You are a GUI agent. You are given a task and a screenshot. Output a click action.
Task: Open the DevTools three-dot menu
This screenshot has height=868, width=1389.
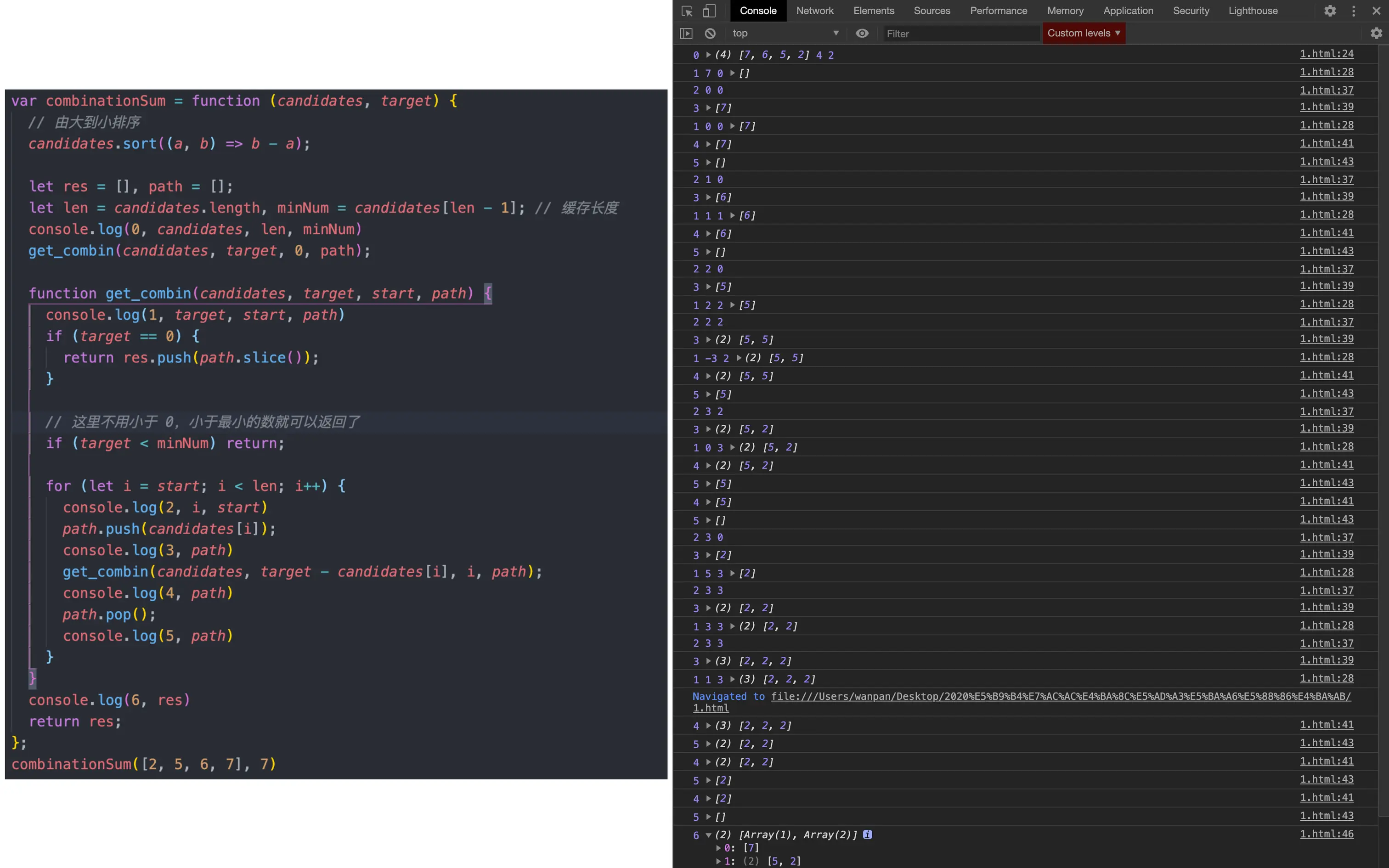(1354, 11)
